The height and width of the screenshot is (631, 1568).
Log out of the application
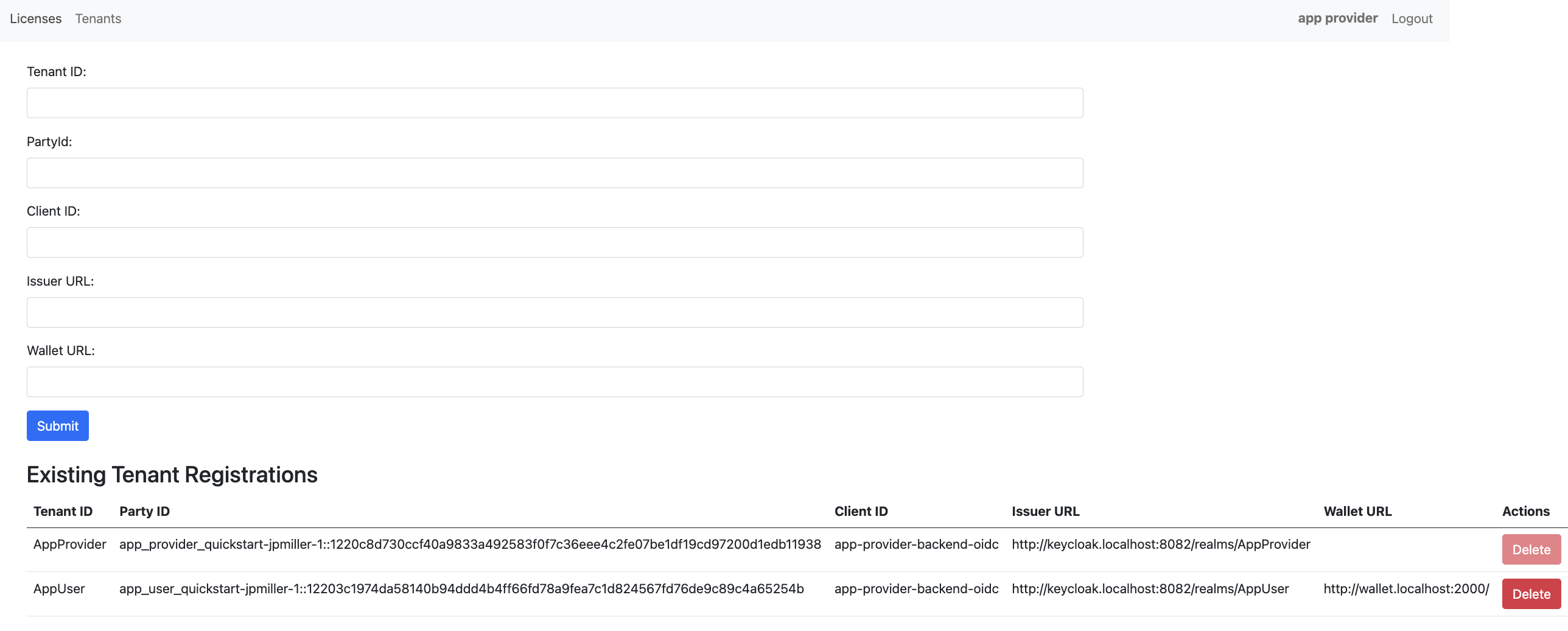pyautogui.click(x=1412, y=18)
